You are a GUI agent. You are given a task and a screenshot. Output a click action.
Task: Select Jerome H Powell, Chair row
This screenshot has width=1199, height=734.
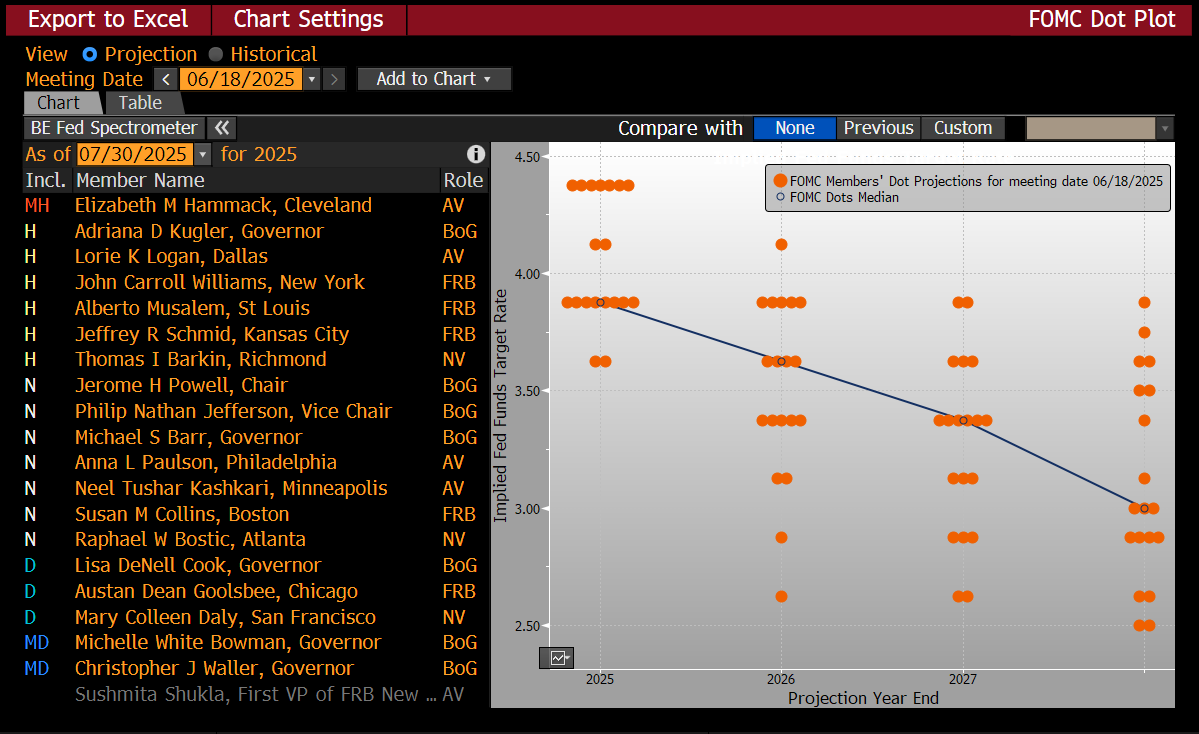pyautogui.click(x=254, y=385)
